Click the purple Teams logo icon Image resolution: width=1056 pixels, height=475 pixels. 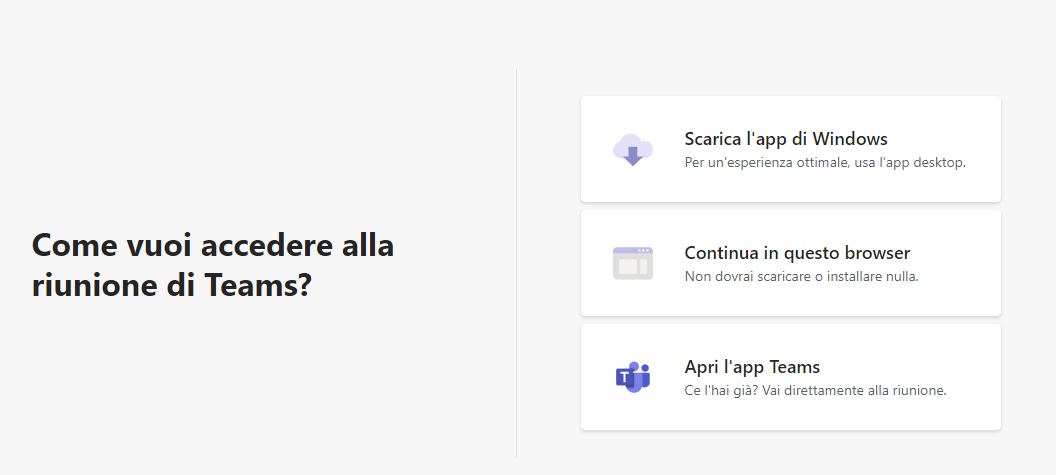pyautogui.click(x=632, y=377)
